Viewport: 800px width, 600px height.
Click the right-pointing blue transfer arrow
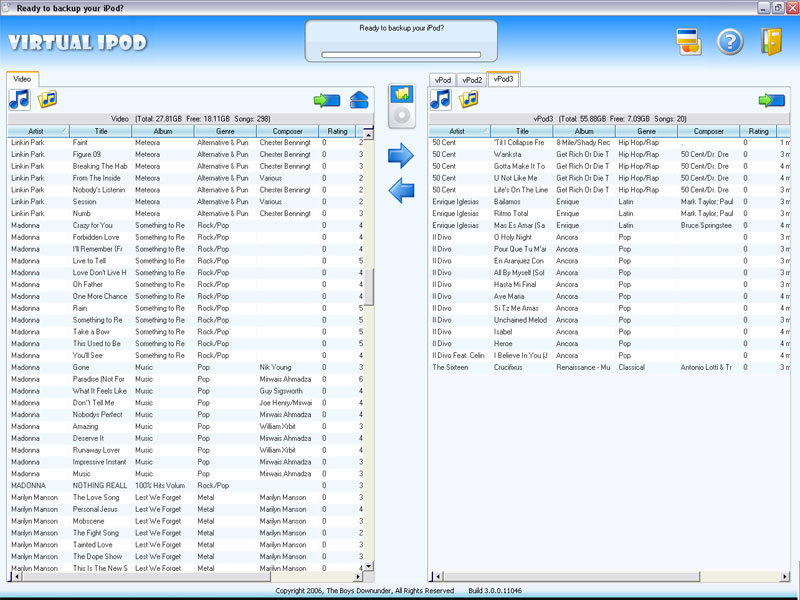click(x=401, y=156)
